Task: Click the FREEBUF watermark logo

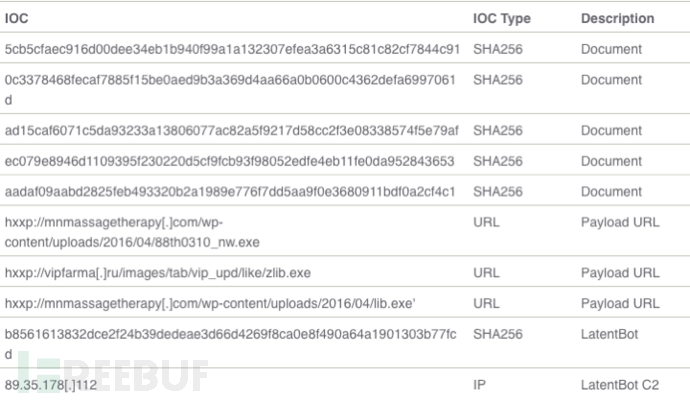Action: pyautogui.click(x=113, y=374)
